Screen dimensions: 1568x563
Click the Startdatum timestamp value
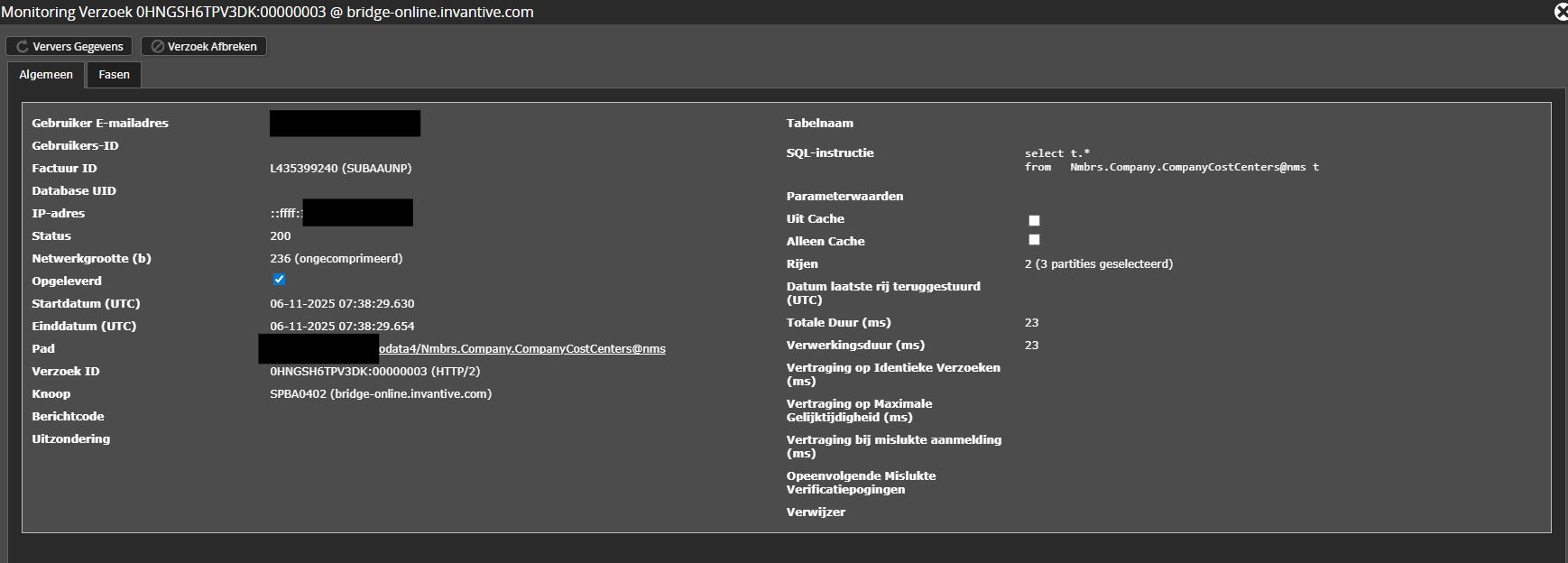coord(342,304)
